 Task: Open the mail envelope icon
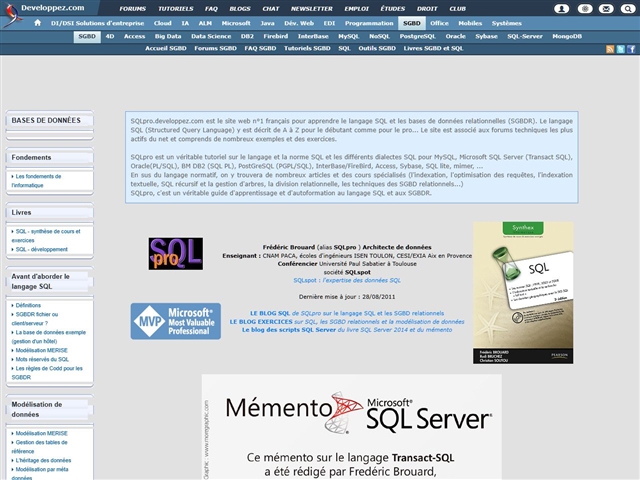coord(606,9)
